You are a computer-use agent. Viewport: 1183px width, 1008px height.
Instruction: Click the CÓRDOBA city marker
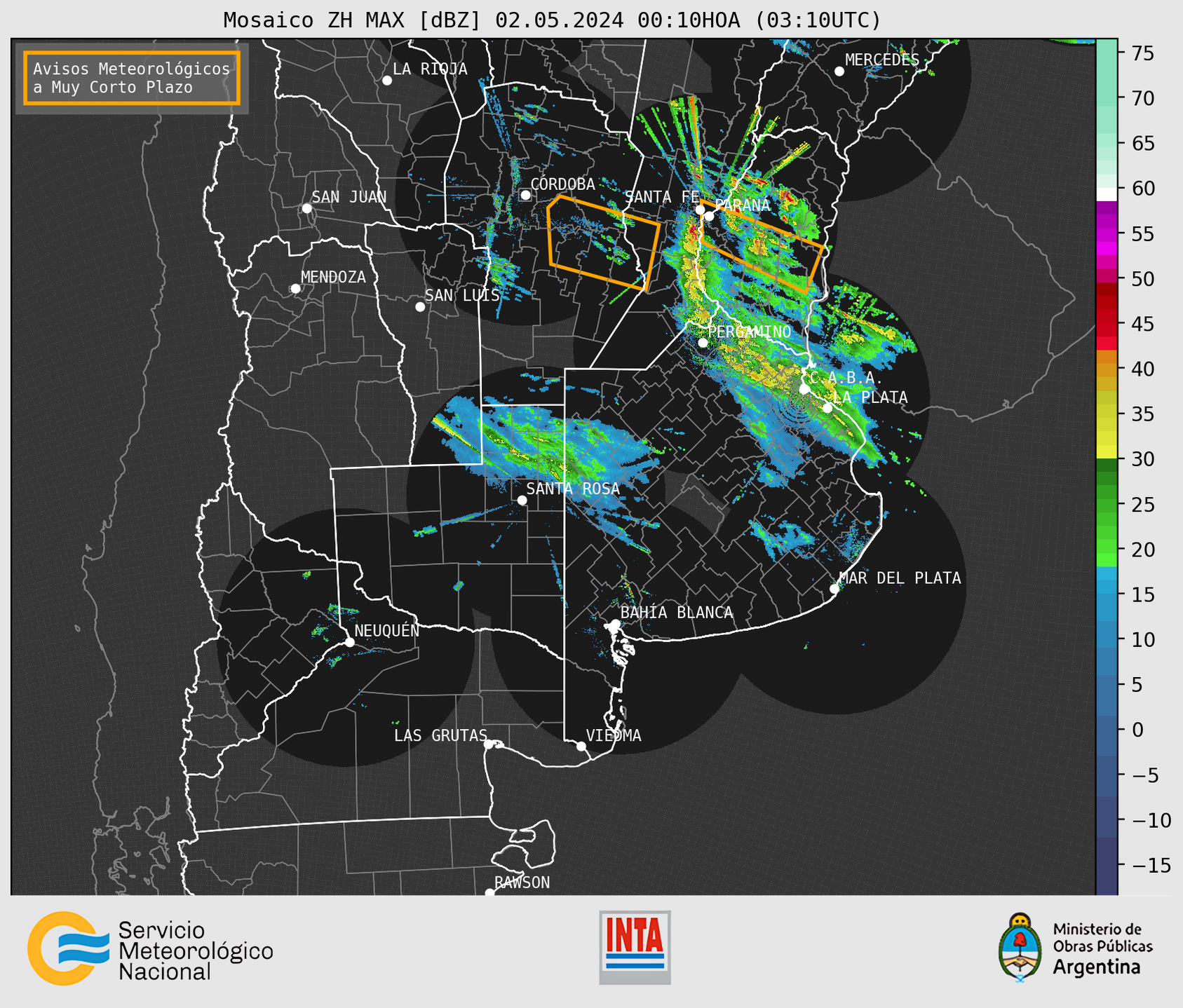click(x=526, y=195)
